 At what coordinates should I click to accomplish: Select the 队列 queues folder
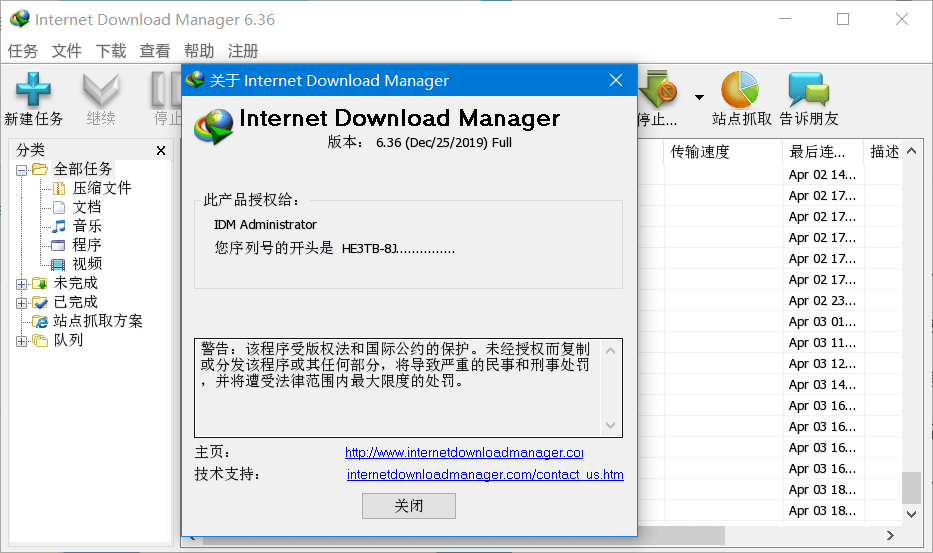coord(68,340)
